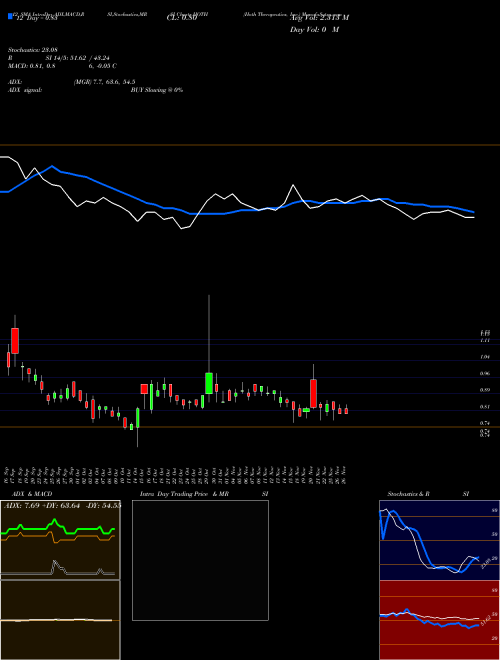Click the 'Stochastics: 23.08' readout
The width and height of the screenshot is (500, 660).
(x=32, y=50)
